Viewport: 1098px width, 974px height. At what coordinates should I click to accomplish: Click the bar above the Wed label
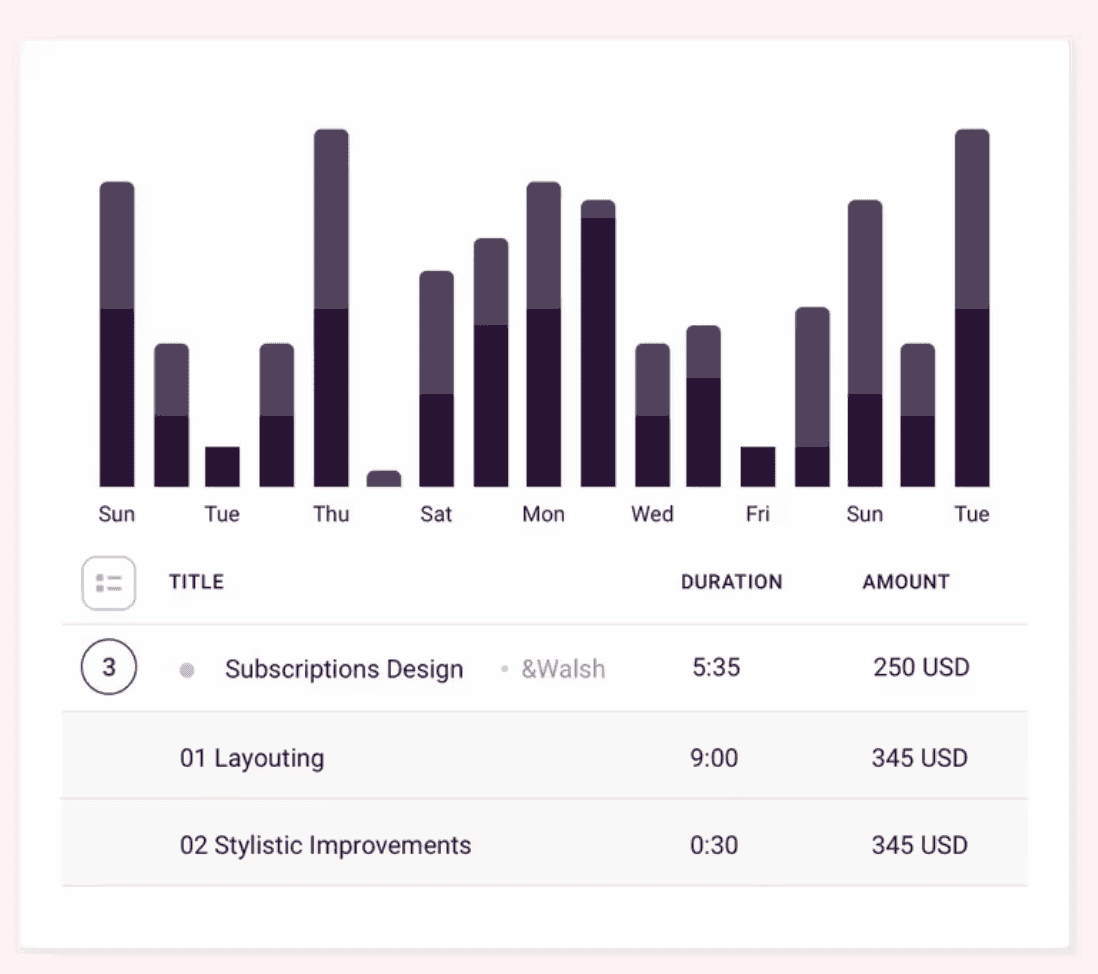[x=652, y=415]
